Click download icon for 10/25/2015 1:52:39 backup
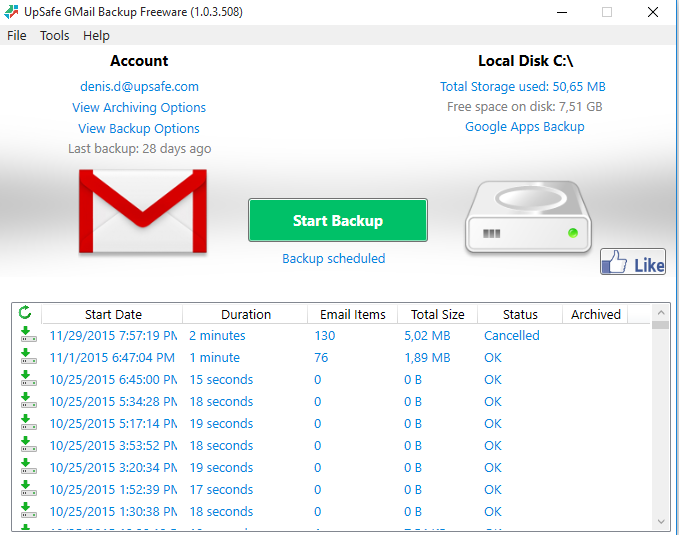679x535 pixels. [28, 490]
